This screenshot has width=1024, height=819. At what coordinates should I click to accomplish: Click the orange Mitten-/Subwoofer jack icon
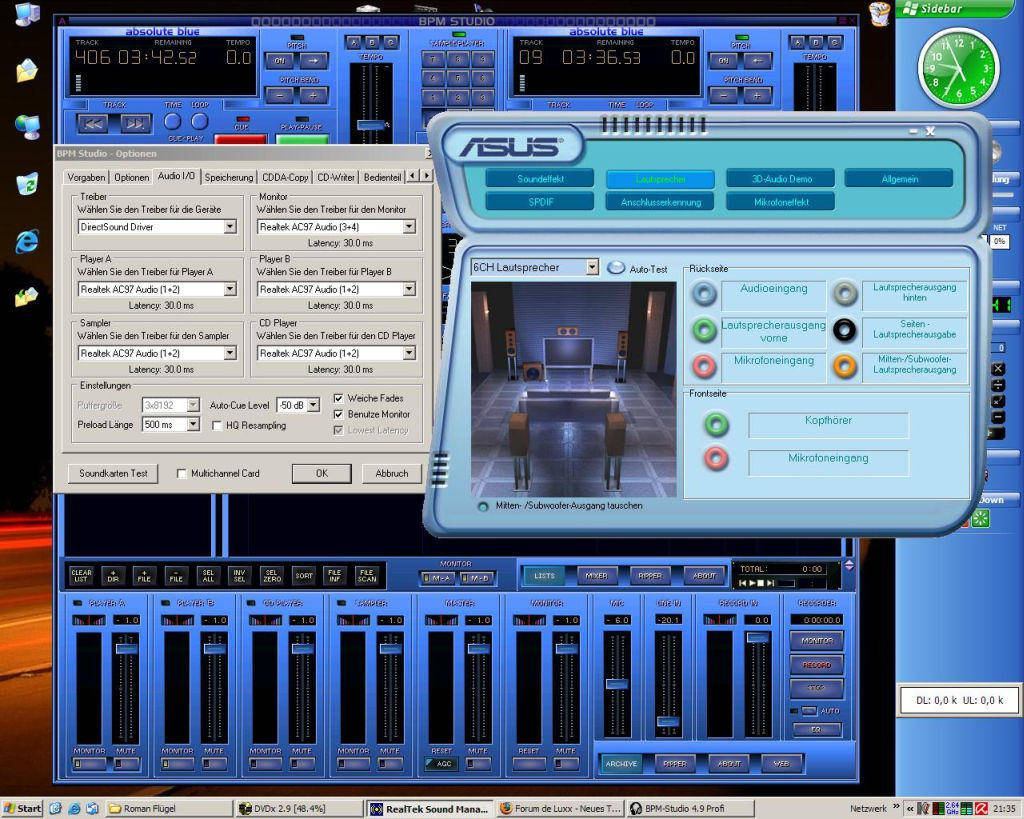[844, 366]
